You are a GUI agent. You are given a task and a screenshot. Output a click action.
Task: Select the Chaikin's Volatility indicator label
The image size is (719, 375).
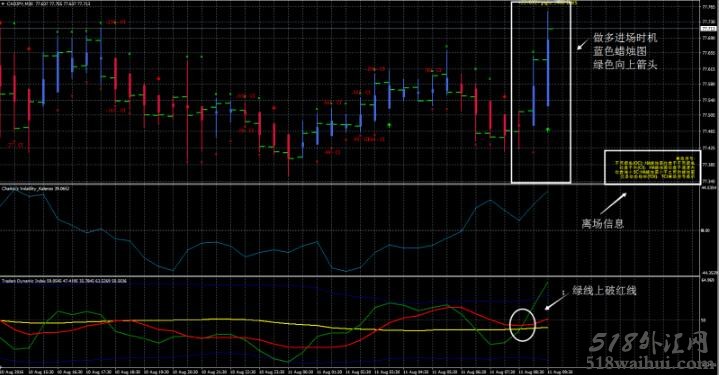click(36, 188)
